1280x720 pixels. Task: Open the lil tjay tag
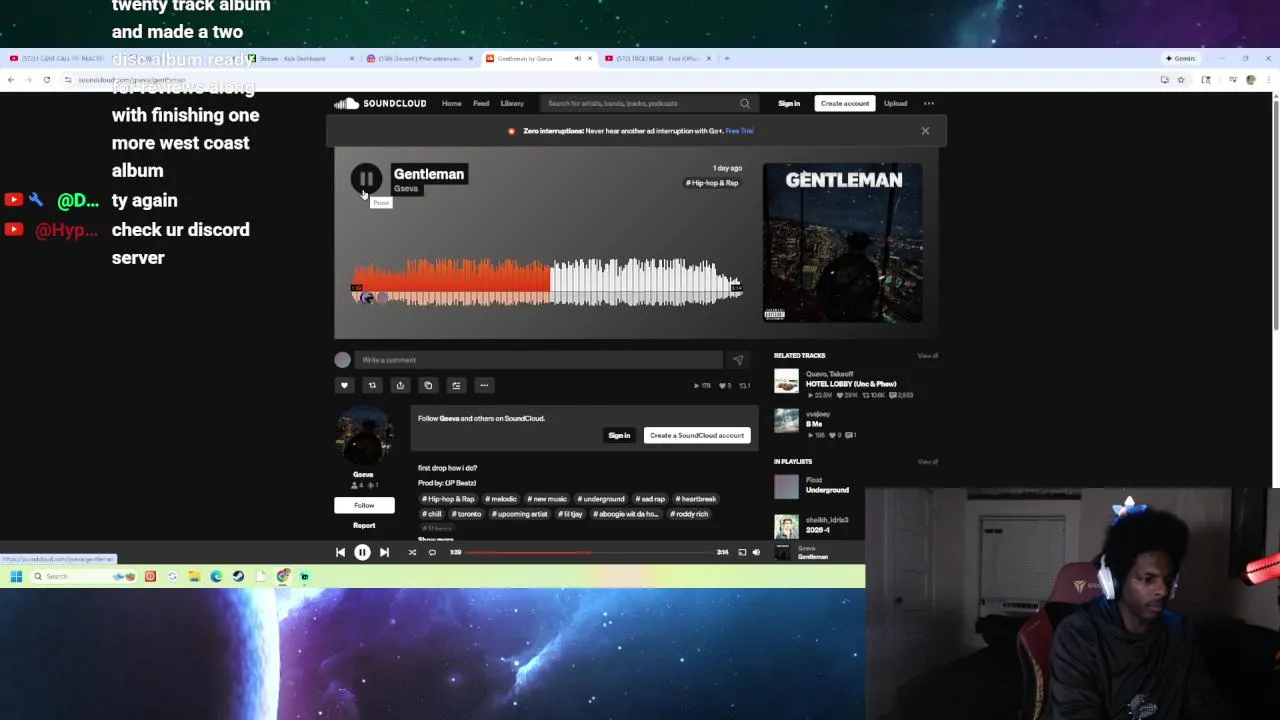pyautogui.click(x=571, y=514)
